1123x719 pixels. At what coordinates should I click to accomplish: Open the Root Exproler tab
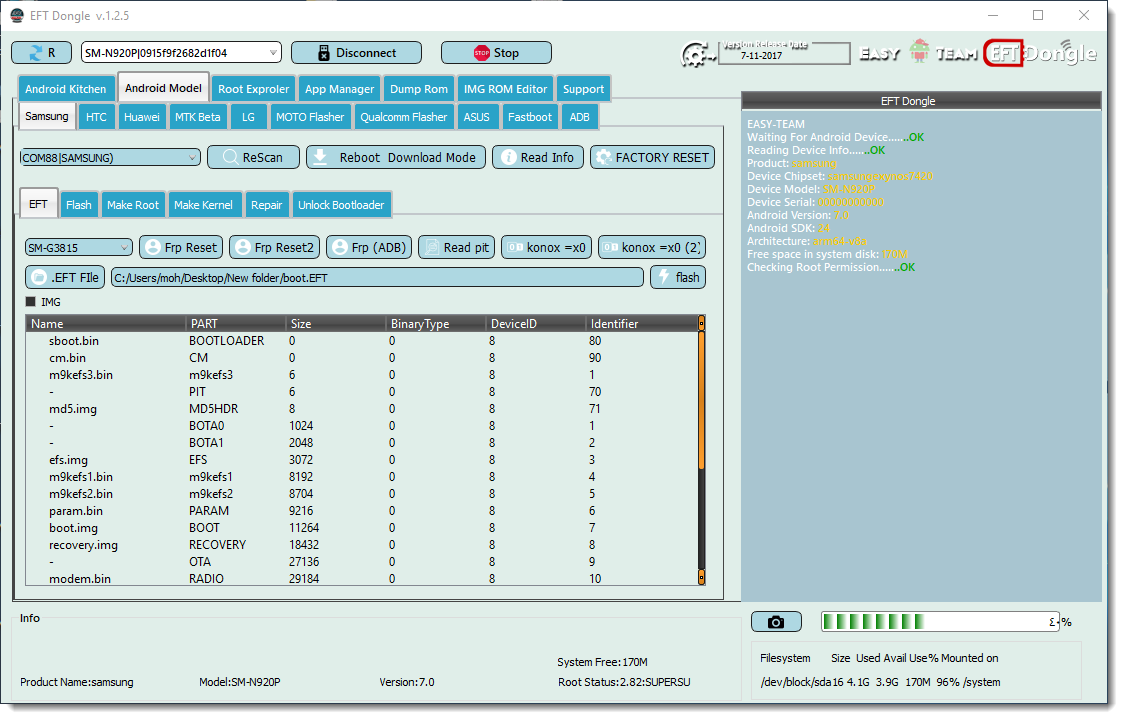pos(254,90)
